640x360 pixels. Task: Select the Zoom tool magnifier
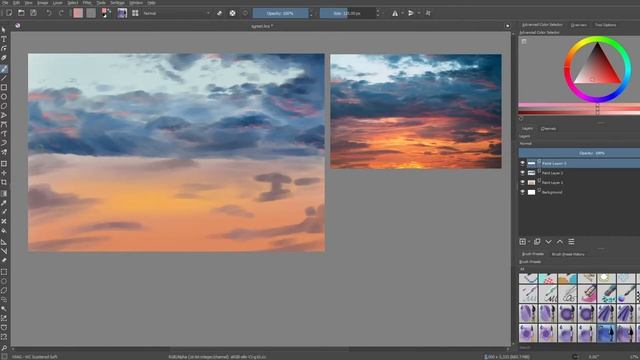click(4, 348)
